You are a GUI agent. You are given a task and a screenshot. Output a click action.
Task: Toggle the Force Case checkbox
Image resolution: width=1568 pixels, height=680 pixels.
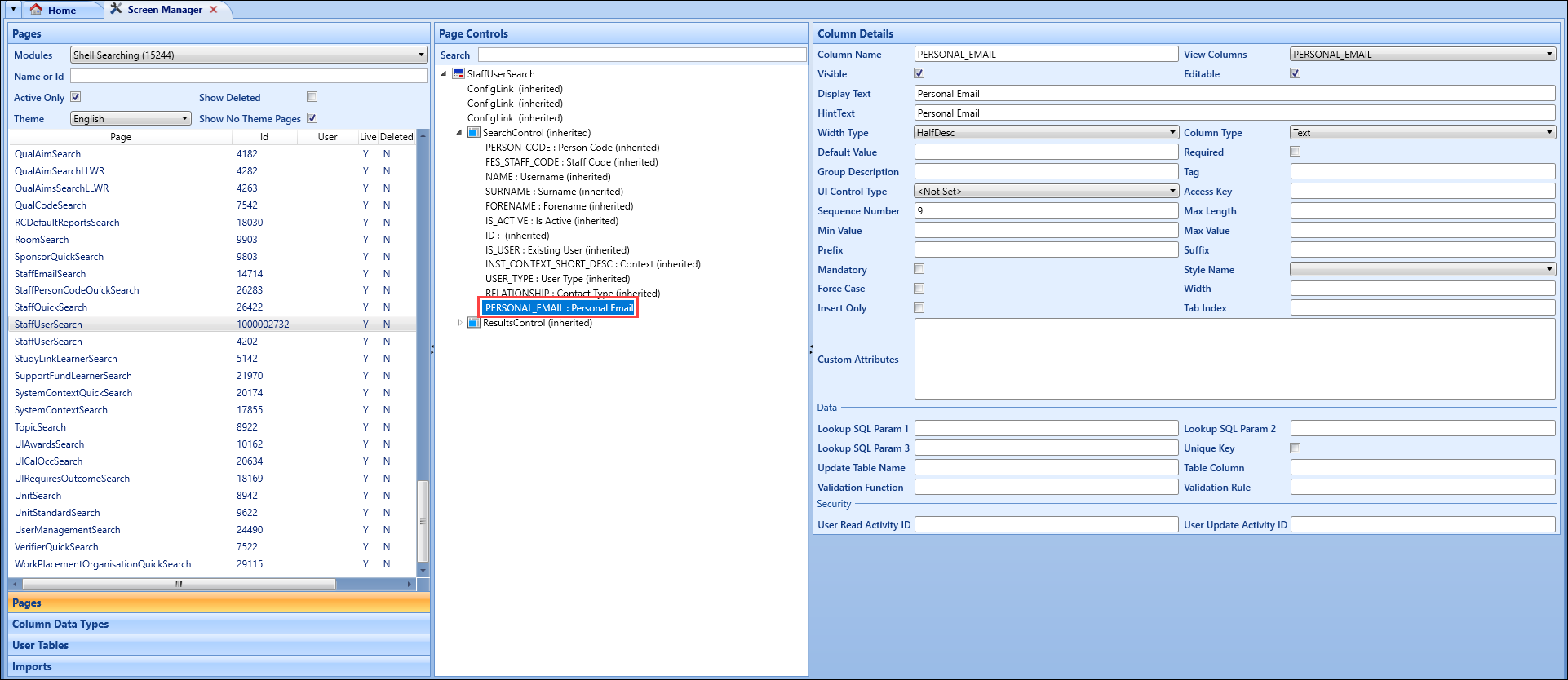(x=919, y=289)
